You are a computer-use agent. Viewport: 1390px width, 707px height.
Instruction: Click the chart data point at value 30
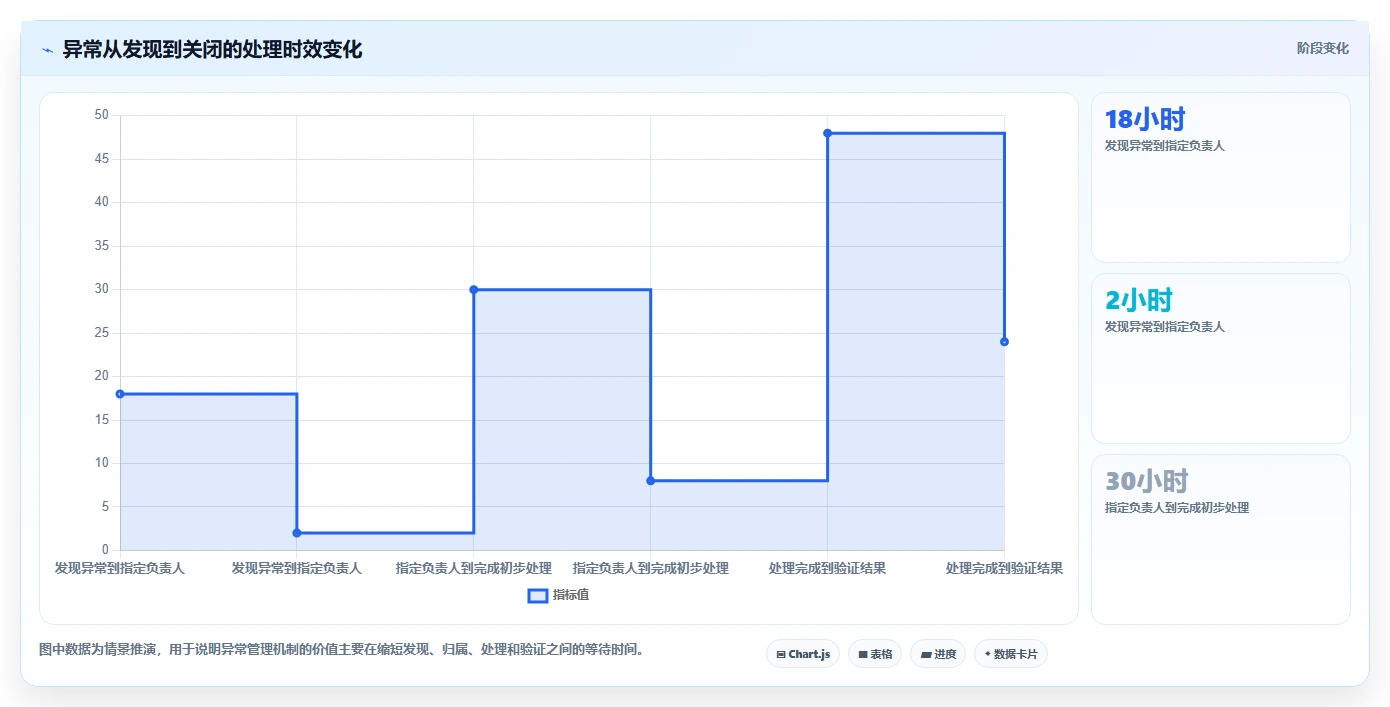(x=474, y=290)
